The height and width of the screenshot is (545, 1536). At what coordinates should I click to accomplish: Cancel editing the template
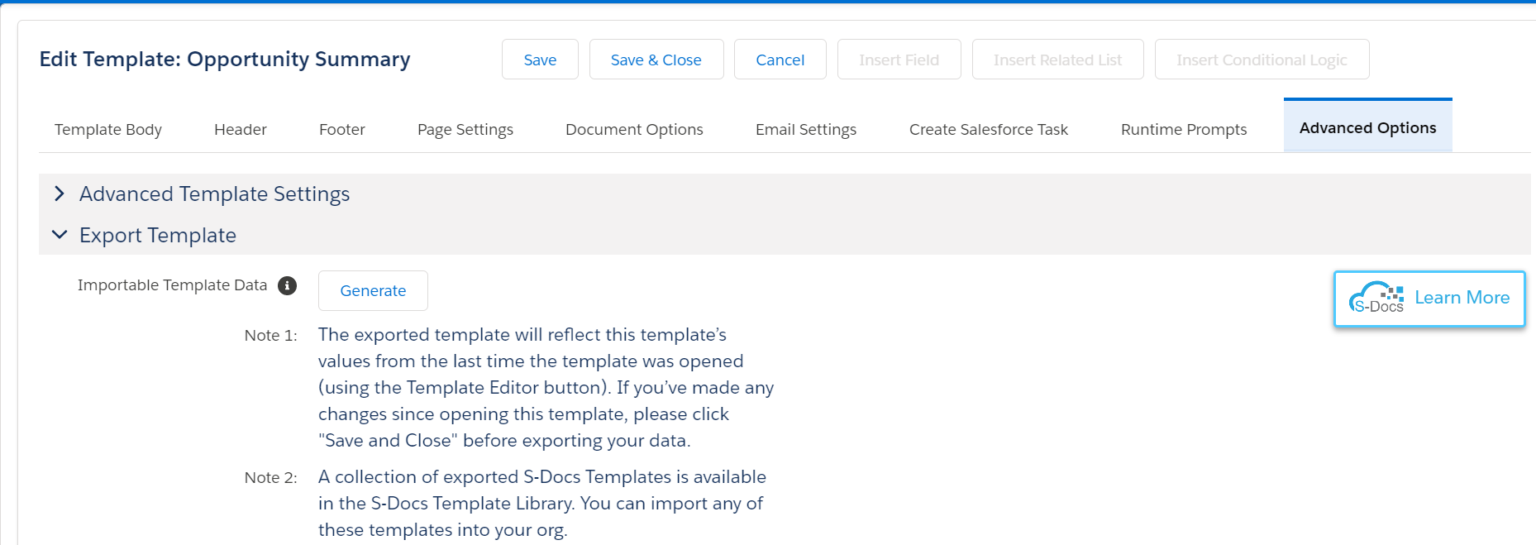pos(780,60)
